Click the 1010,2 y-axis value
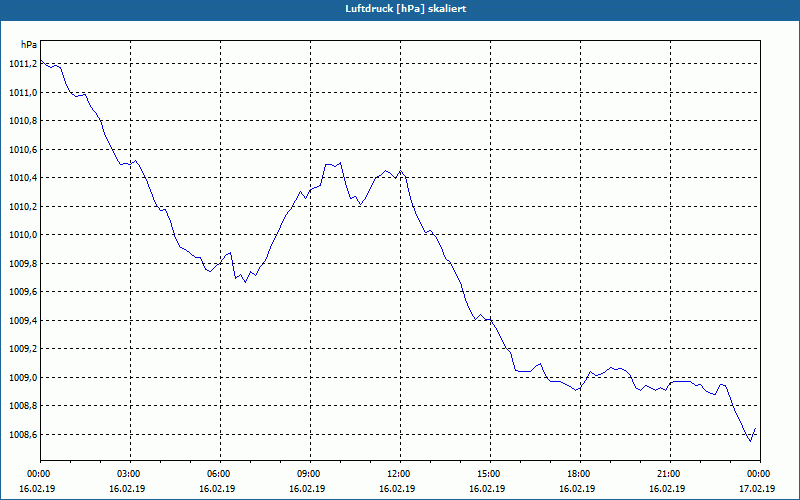The image size is (800, 500). click(x=23, y=207)
